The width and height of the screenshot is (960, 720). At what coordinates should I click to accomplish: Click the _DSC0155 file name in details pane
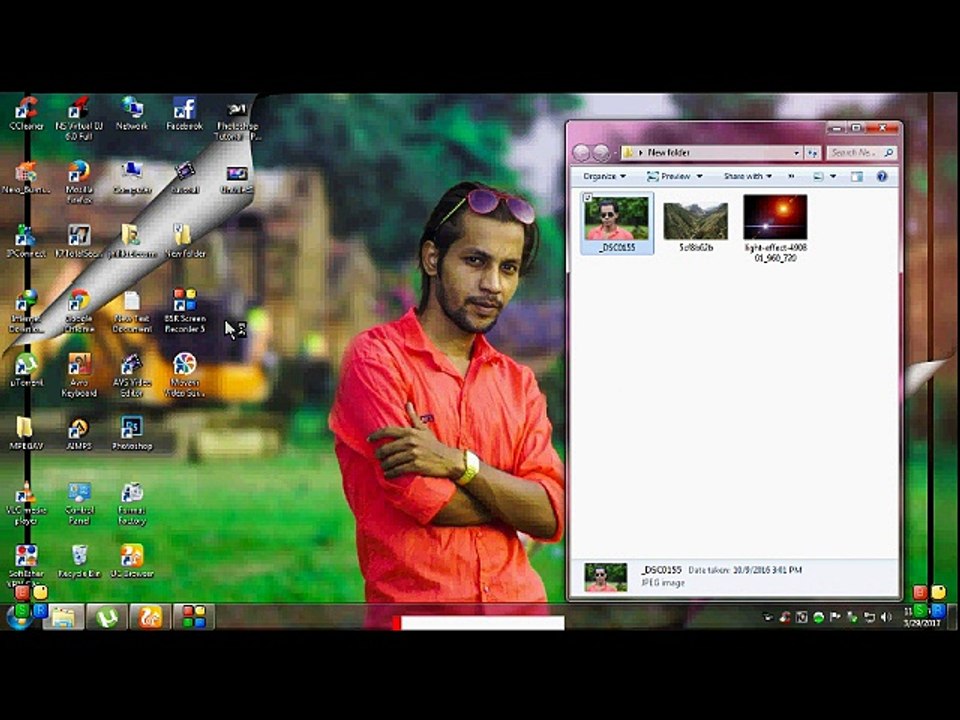pos(661,569)
